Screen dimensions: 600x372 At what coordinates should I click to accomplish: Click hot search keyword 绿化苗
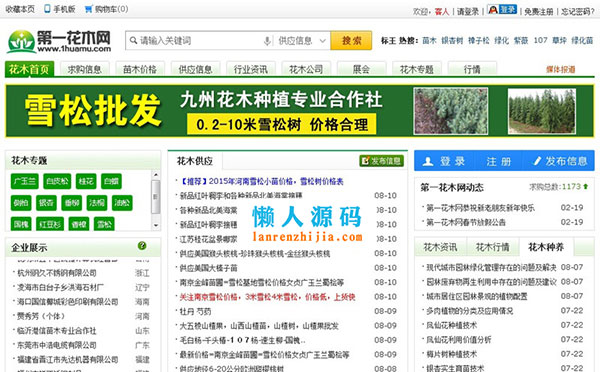582,40
